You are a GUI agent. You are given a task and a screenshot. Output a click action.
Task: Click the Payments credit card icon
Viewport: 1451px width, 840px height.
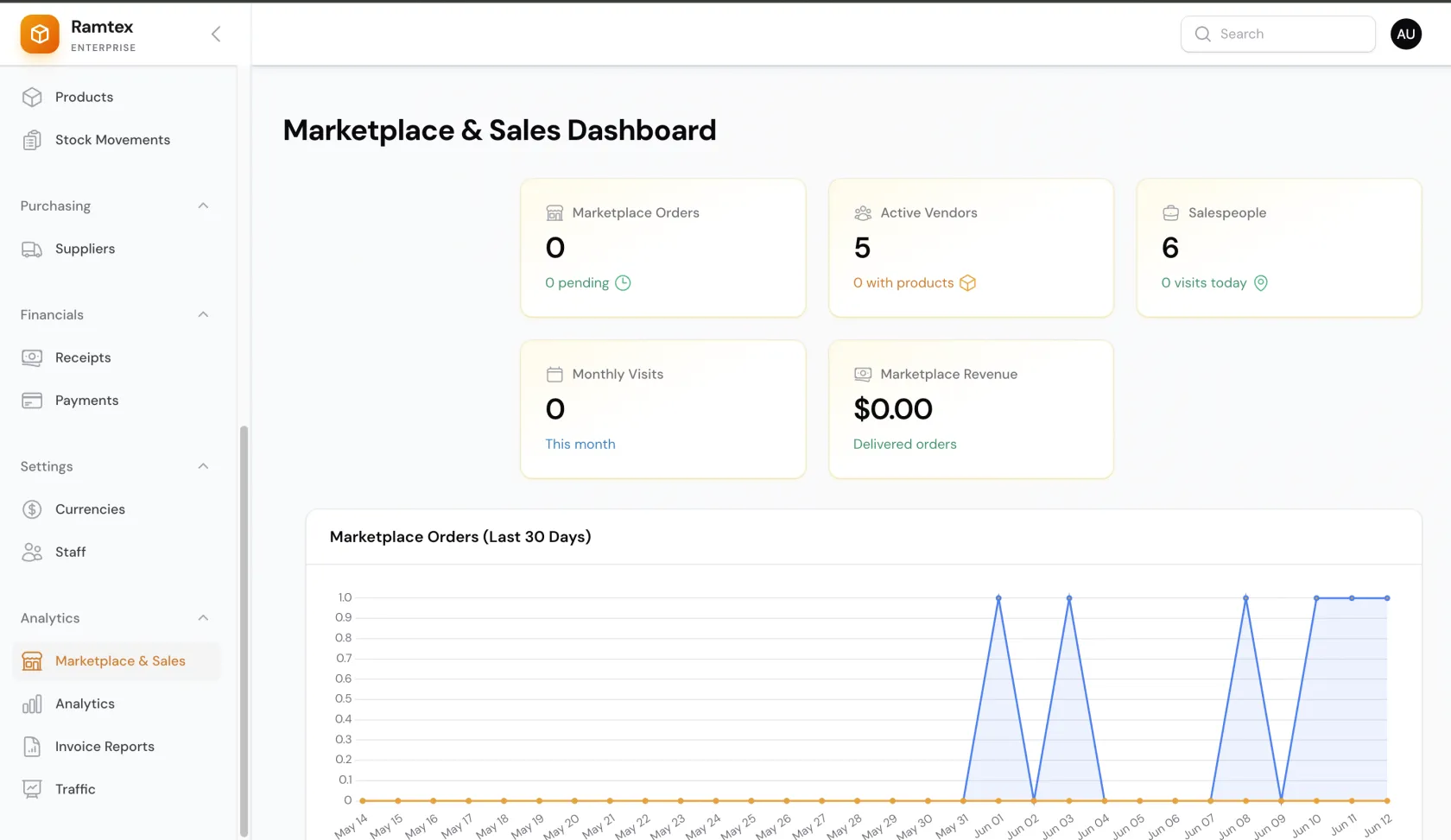pos(32,401)
